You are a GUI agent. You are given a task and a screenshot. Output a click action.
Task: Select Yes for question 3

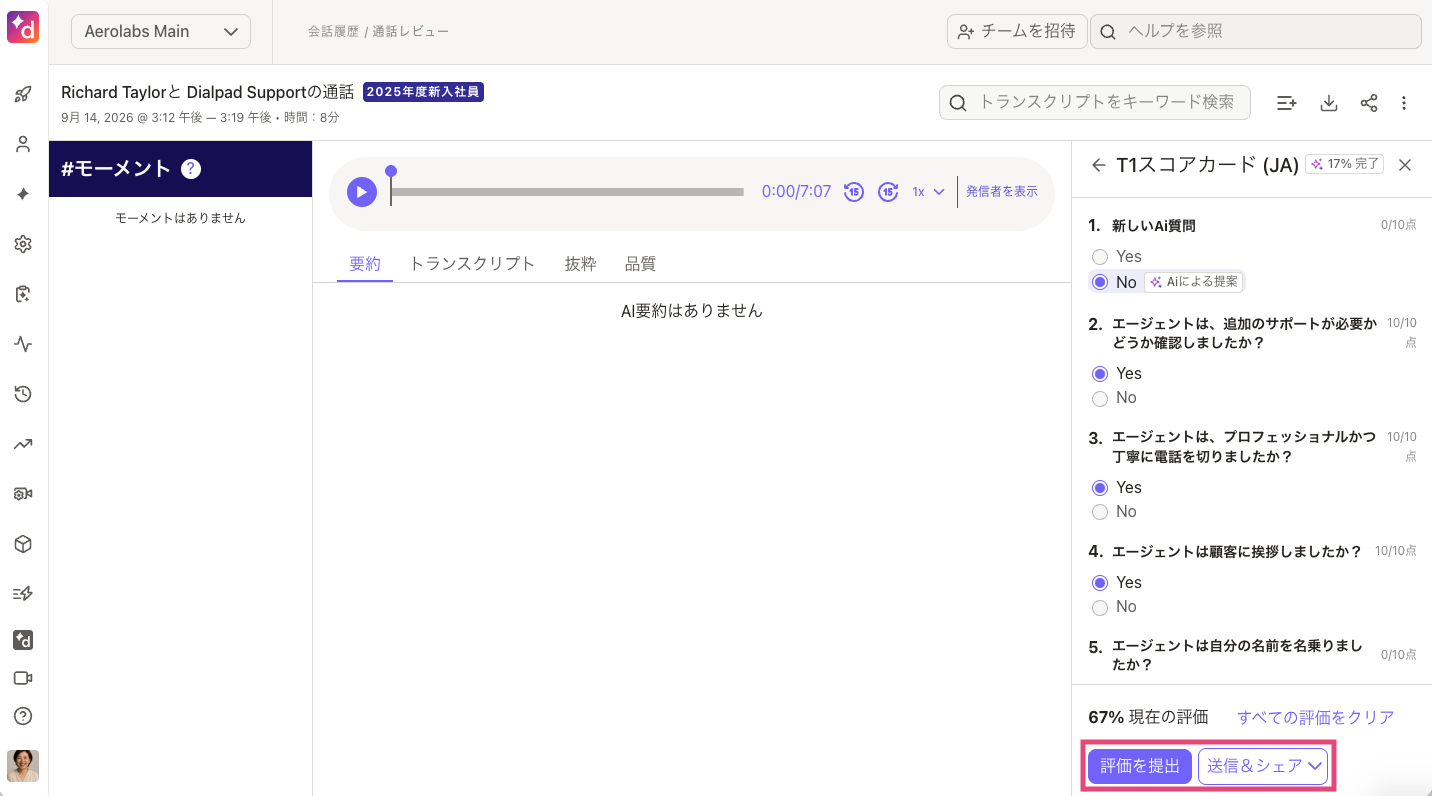[x=1100, y=488]
